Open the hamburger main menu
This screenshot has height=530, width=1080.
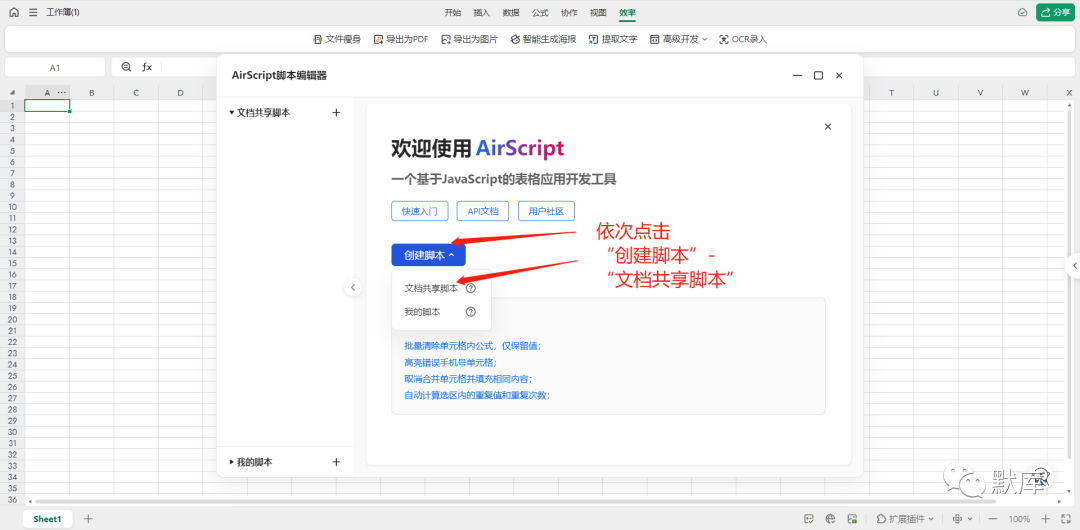point(33,12)
